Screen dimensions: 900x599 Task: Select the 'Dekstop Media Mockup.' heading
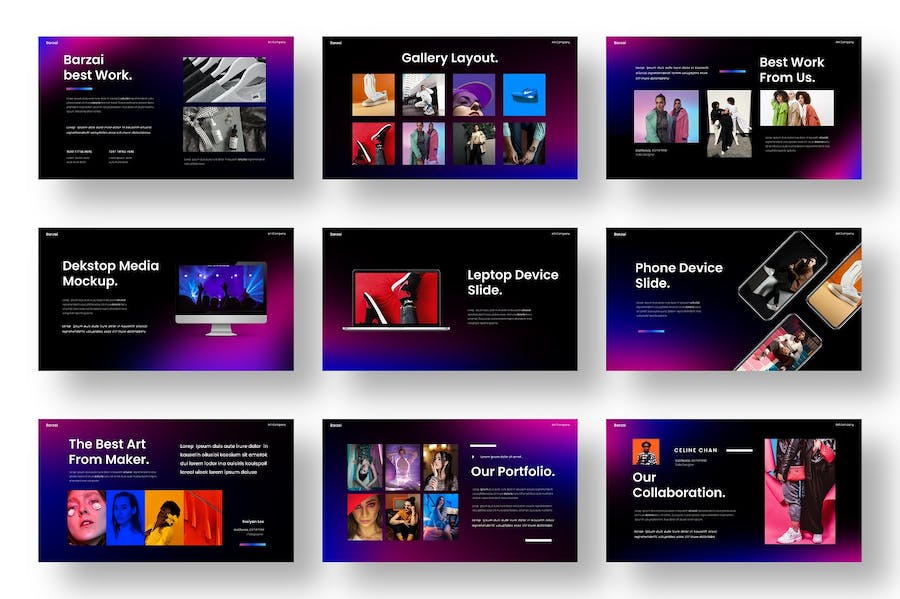pos(110,273)
